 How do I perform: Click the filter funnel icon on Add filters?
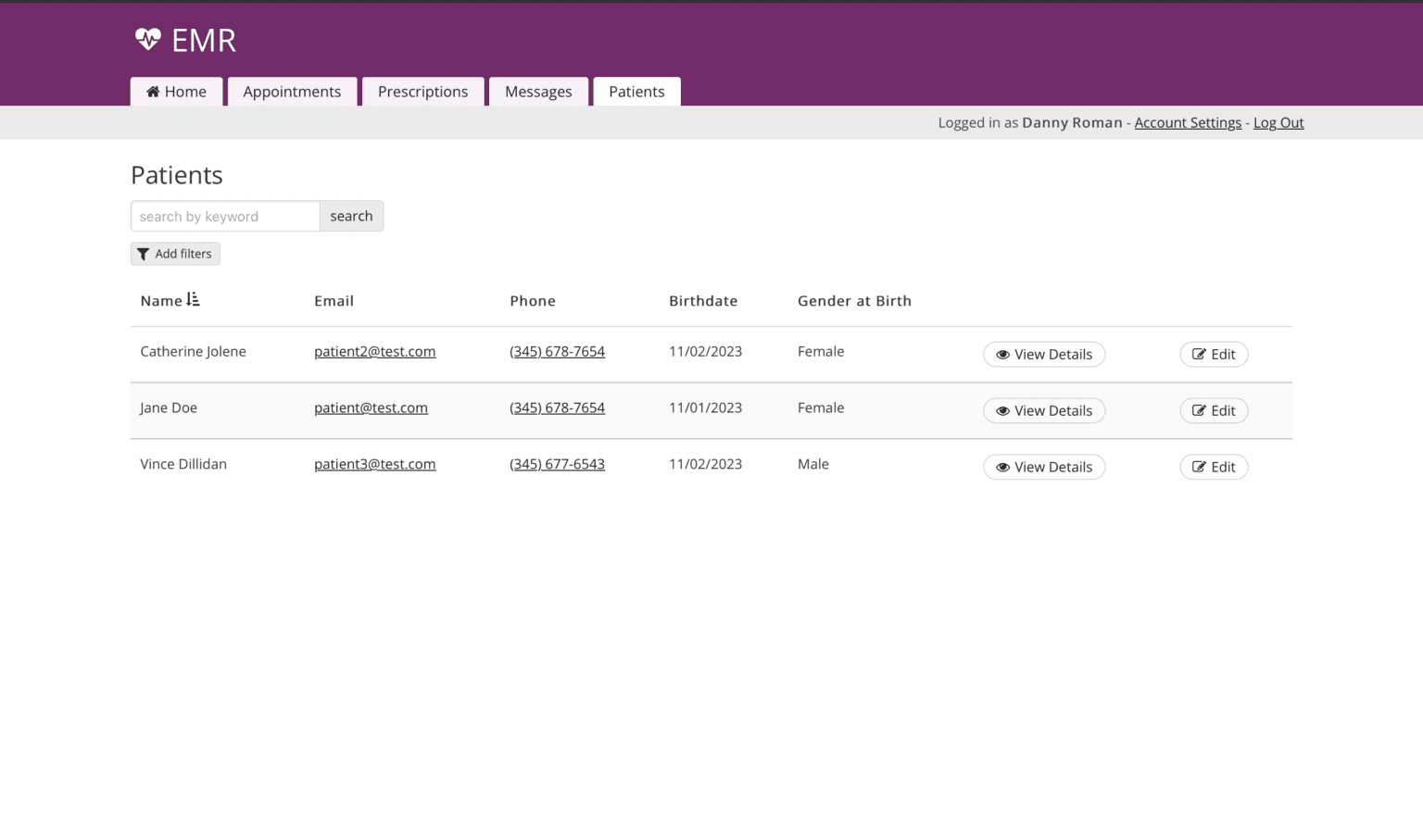144,253
